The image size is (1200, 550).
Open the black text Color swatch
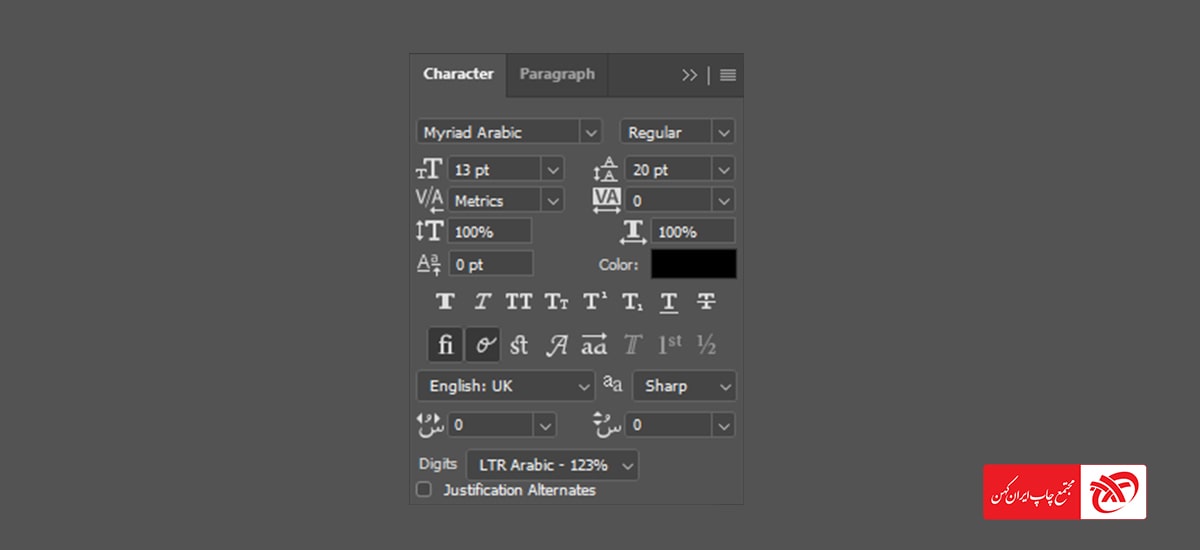tap(693, 264)
